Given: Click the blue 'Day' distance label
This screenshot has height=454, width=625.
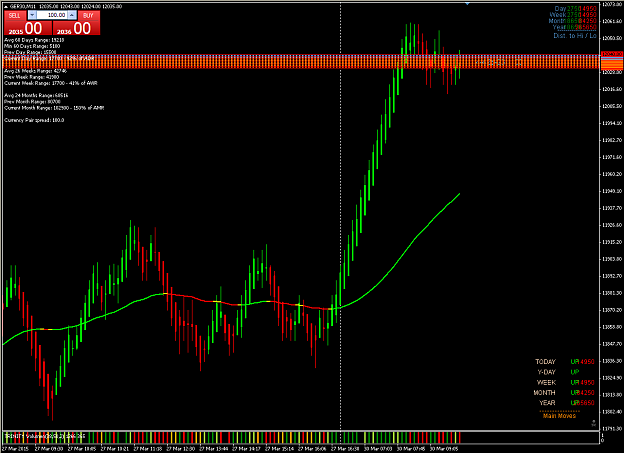Looking at the screenshot, I should pos(560,8).
